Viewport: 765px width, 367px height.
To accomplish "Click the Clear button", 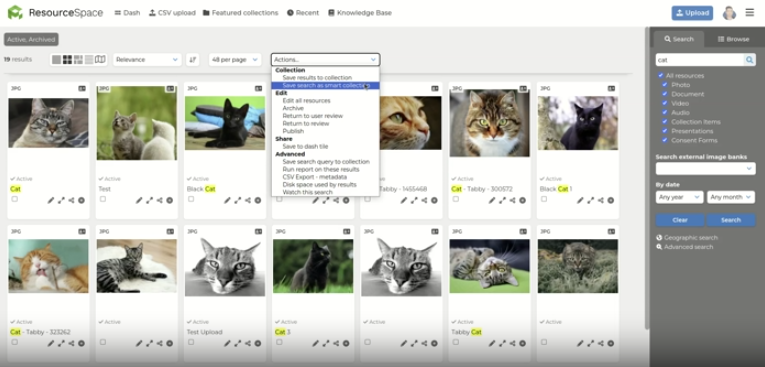I will [x=680, y=220].
